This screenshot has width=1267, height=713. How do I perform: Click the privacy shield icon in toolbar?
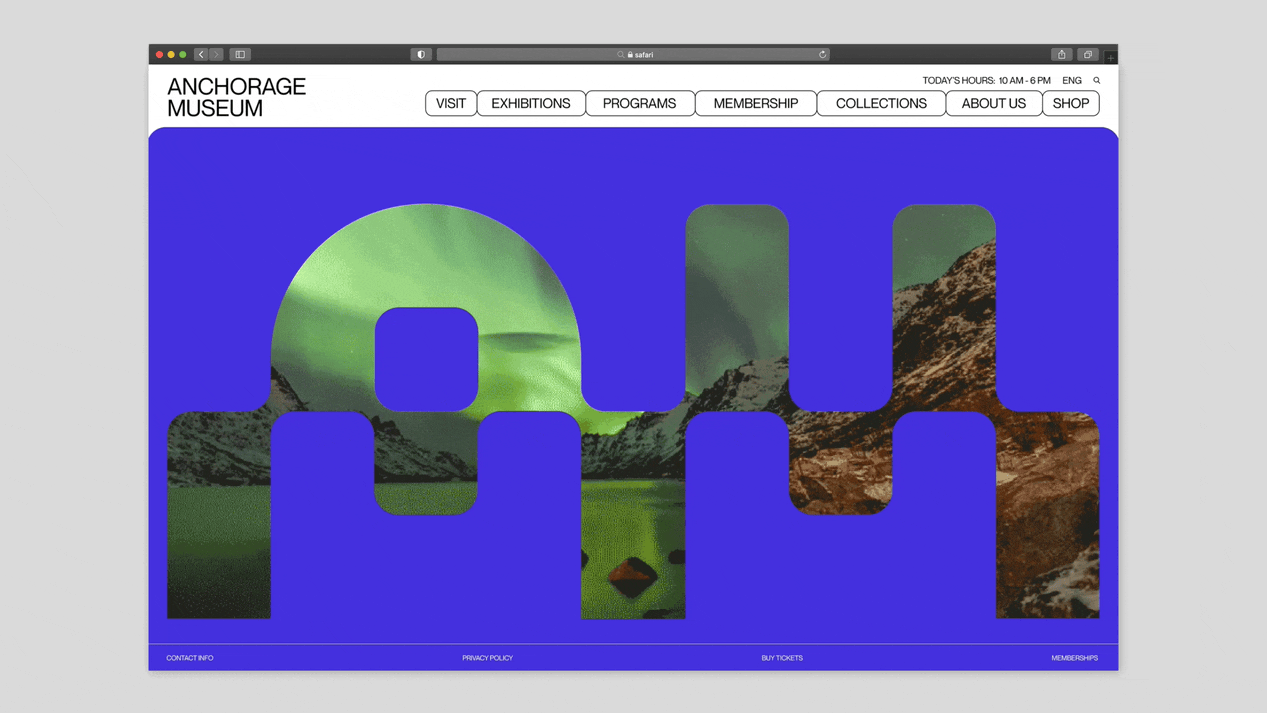[421, 54]
